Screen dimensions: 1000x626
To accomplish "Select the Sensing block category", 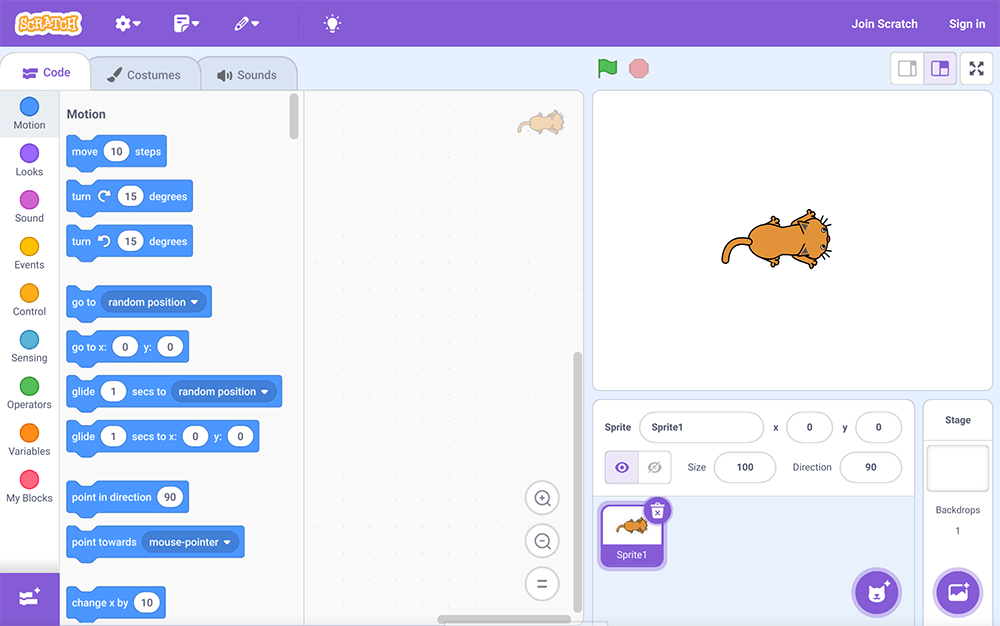I will click(29, 346).
